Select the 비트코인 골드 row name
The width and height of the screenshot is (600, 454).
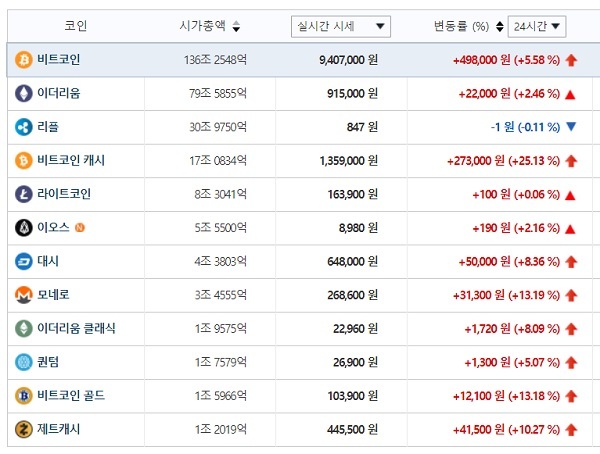70,395
